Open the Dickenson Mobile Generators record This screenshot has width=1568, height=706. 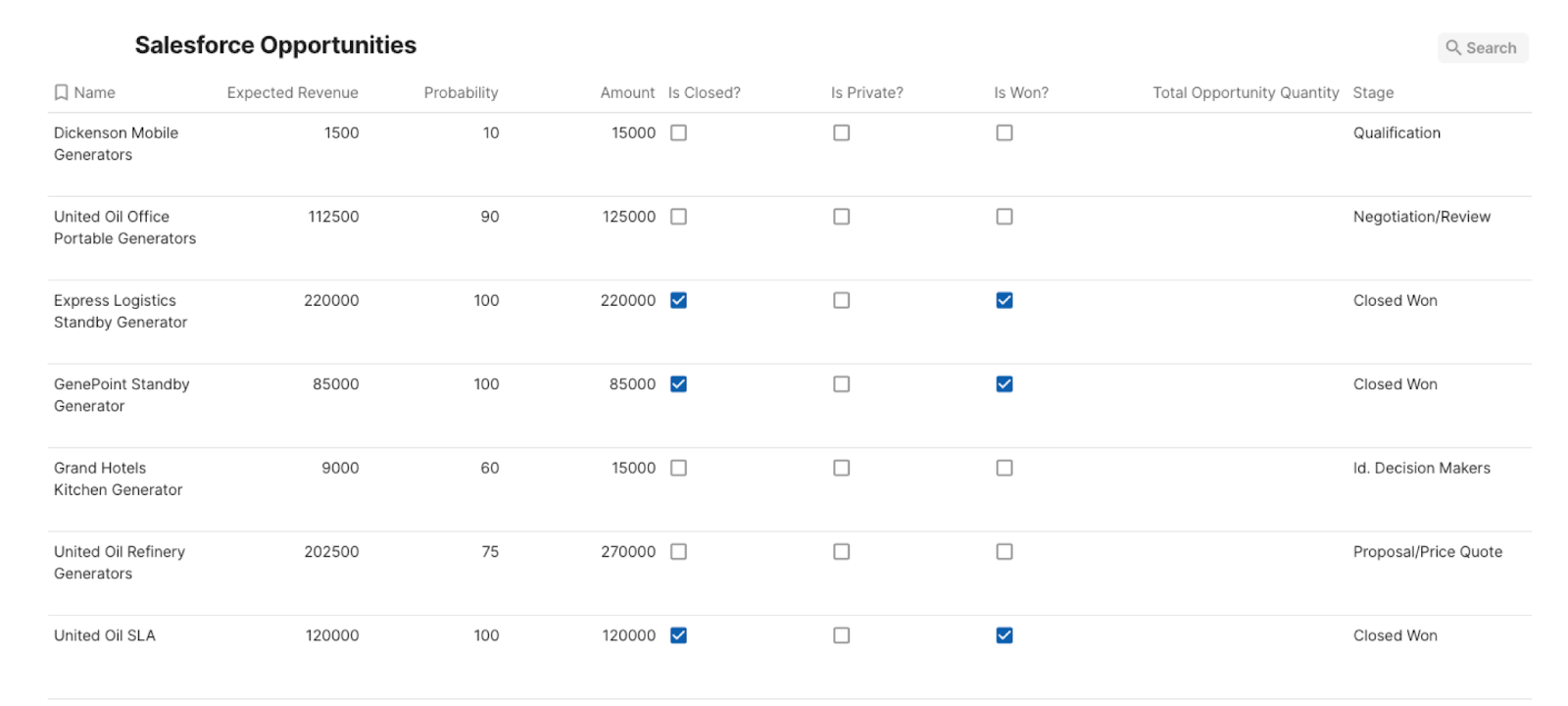point(116,143)
